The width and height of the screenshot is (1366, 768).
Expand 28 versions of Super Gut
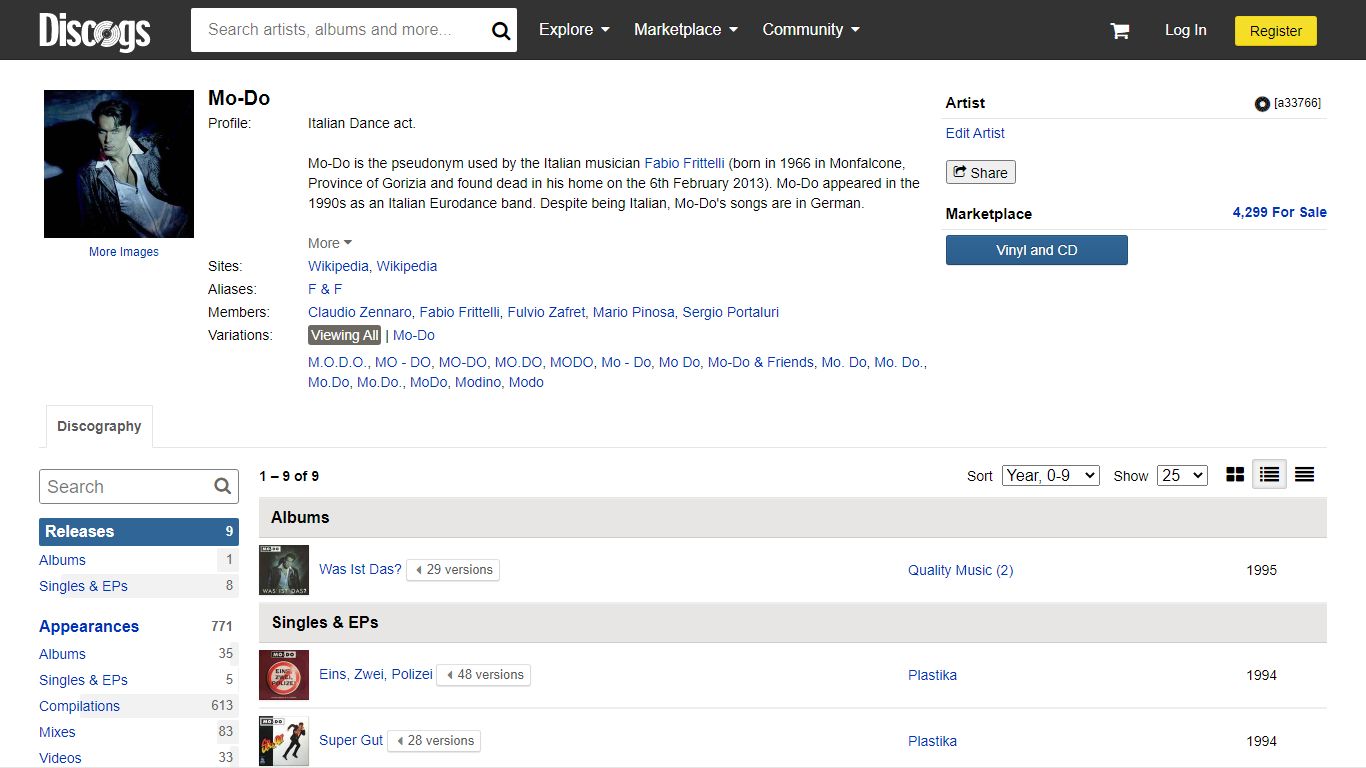coord(435,741)
